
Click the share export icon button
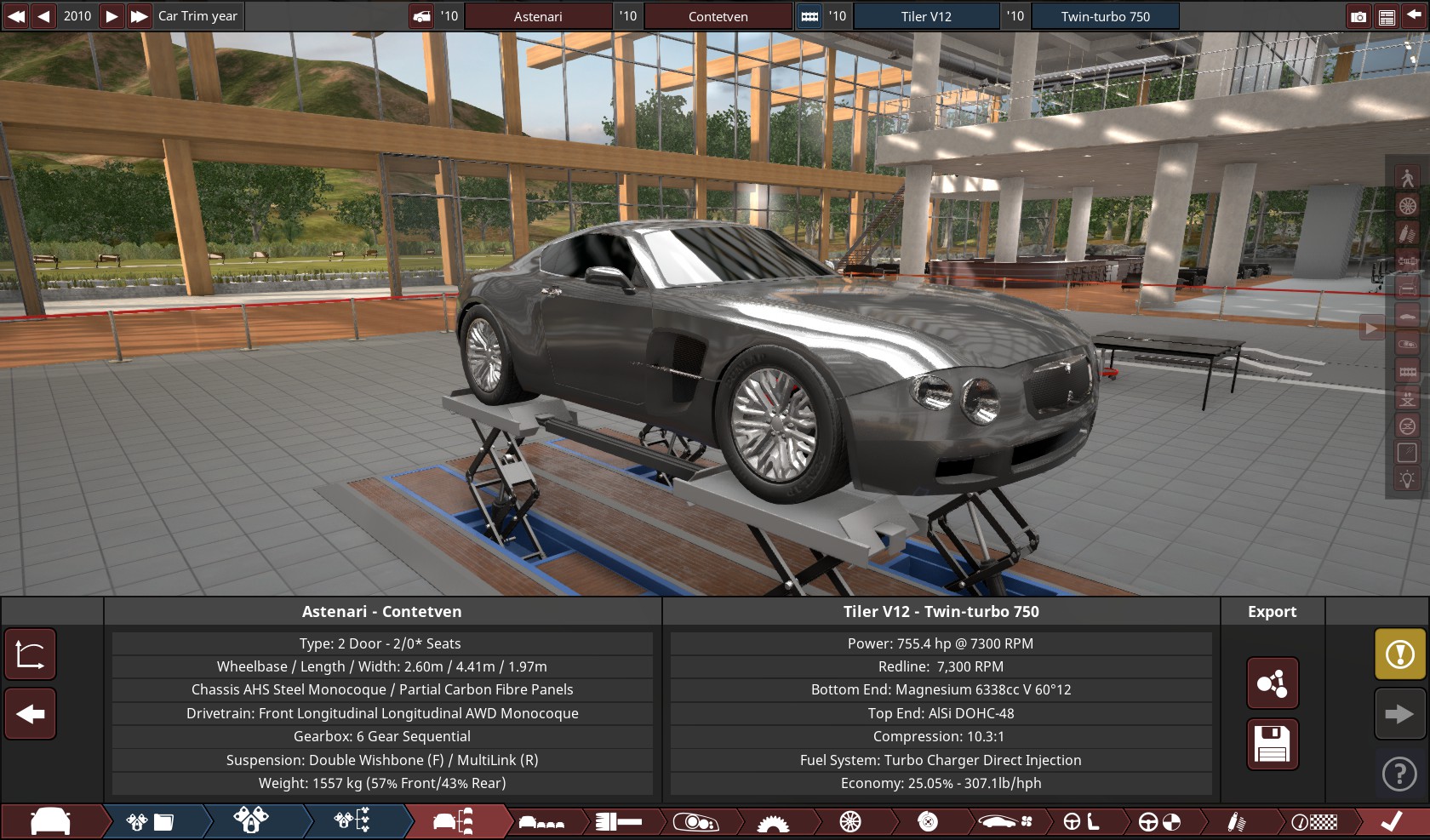(x=1273, y=683)
